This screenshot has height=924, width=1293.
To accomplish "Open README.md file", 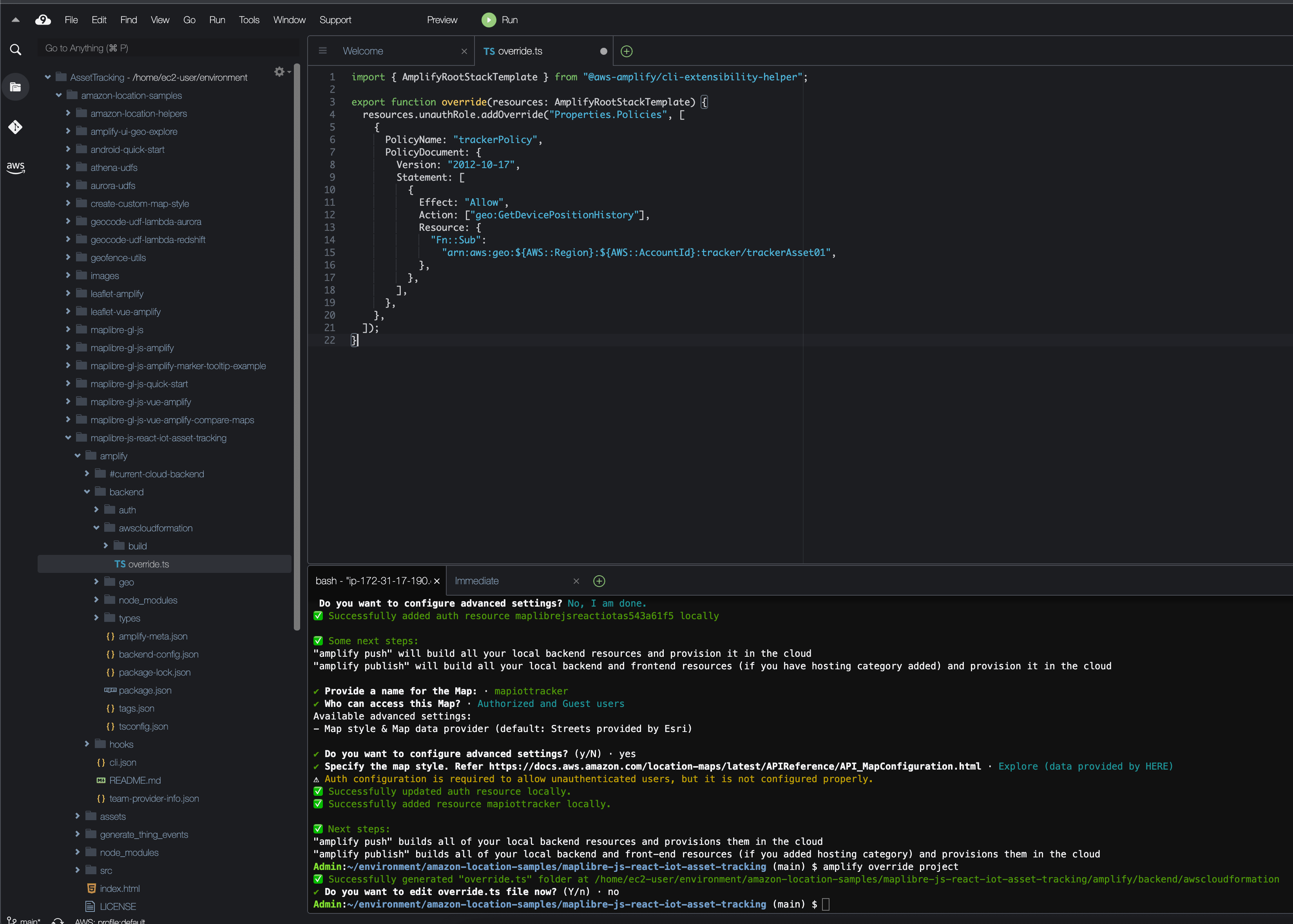I will click(x=135, y=781).
